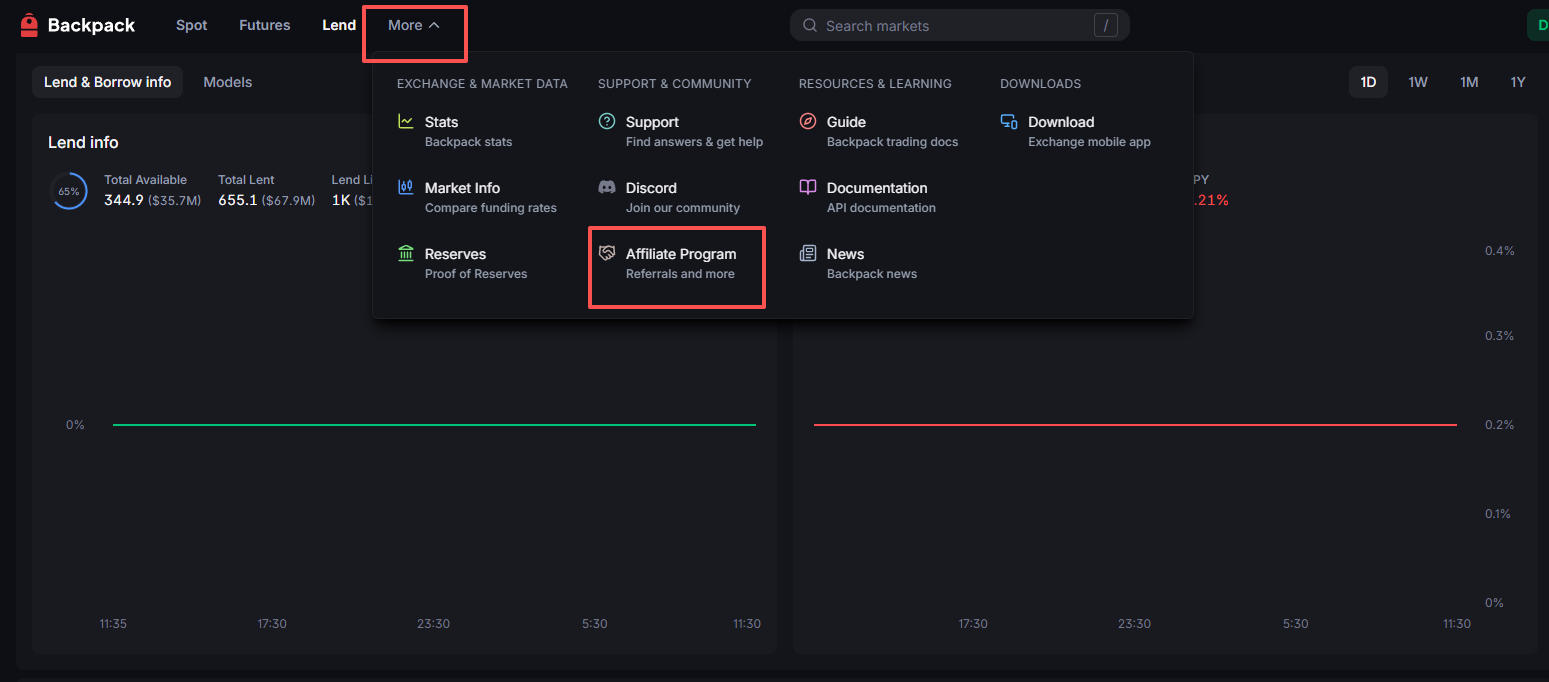Viewport: 1549px width, 682px height.
Task: Click into the Search markets field
Action: (950, 26)
